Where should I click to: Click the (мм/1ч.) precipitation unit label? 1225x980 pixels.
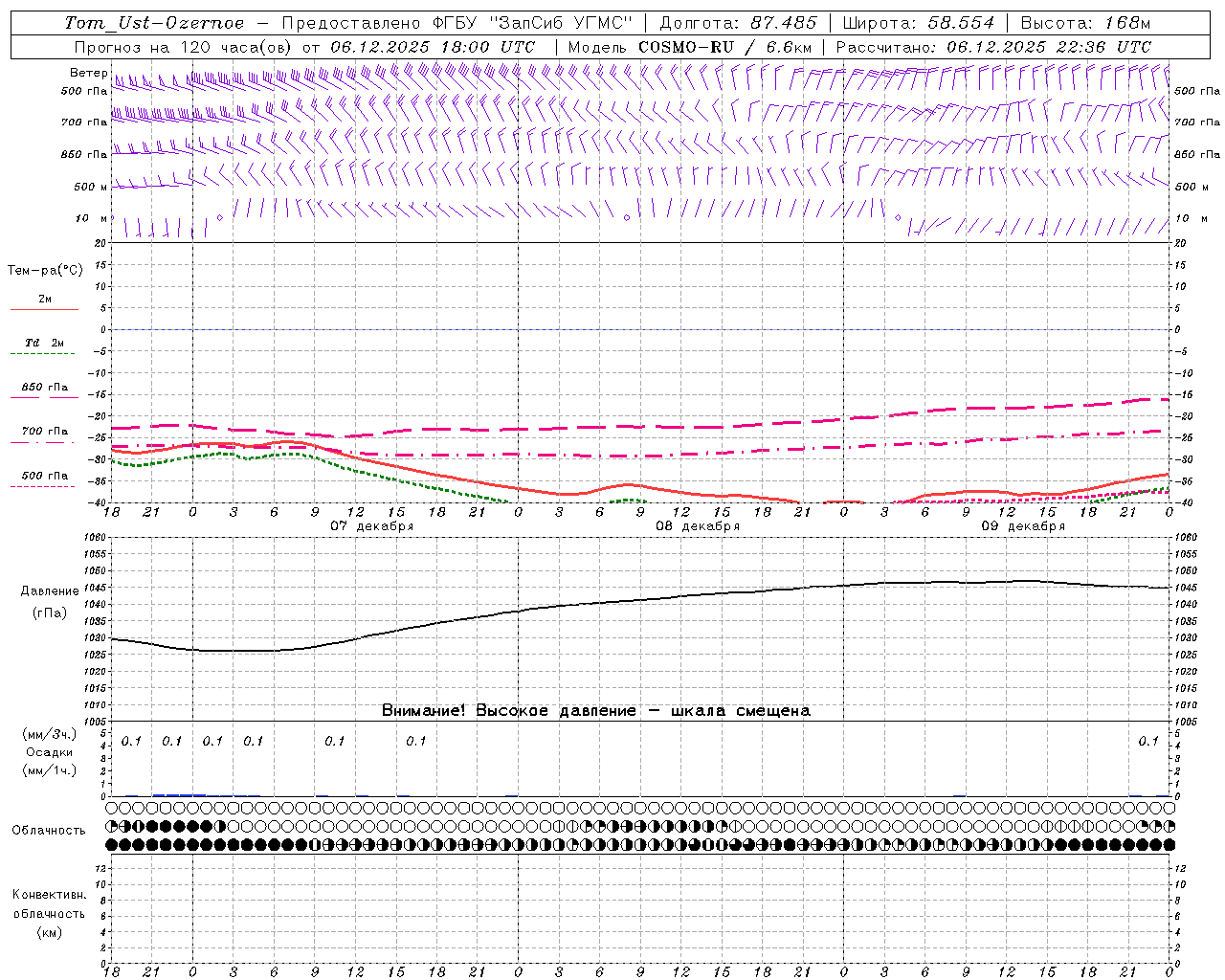pos(50,770)
